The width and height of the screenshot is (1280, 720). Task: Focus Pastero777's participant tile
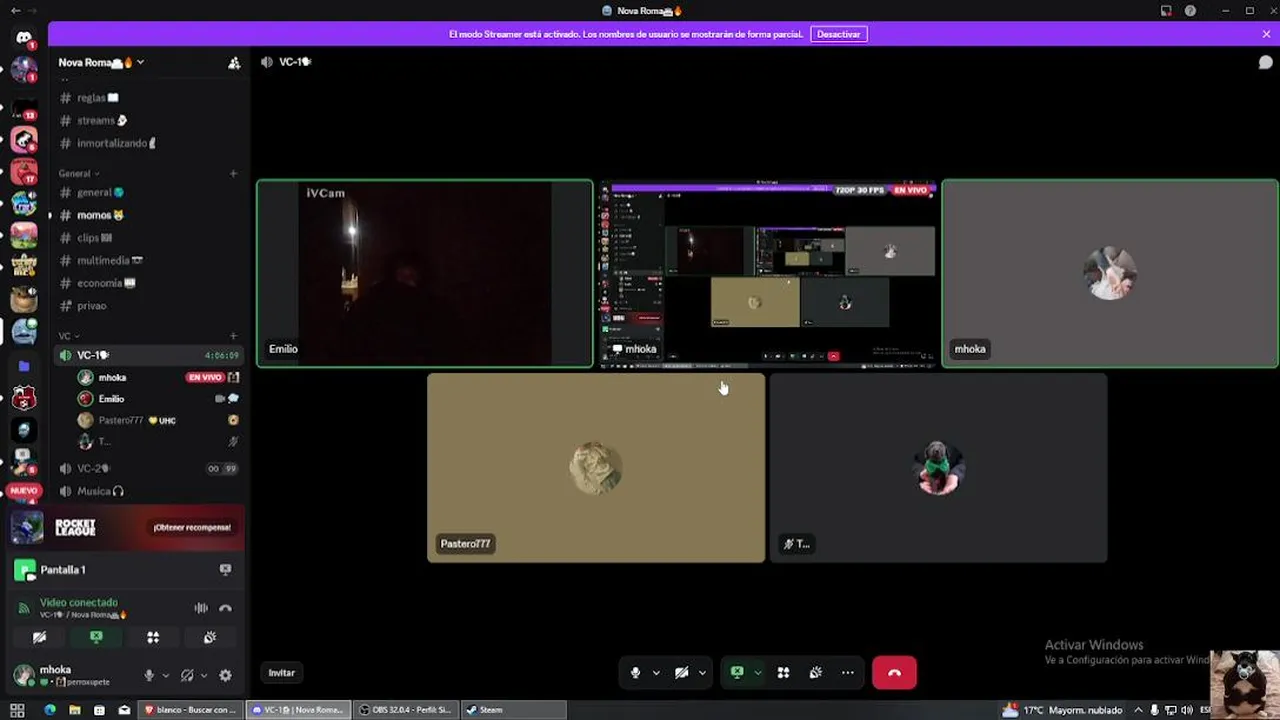coord(596,468)
